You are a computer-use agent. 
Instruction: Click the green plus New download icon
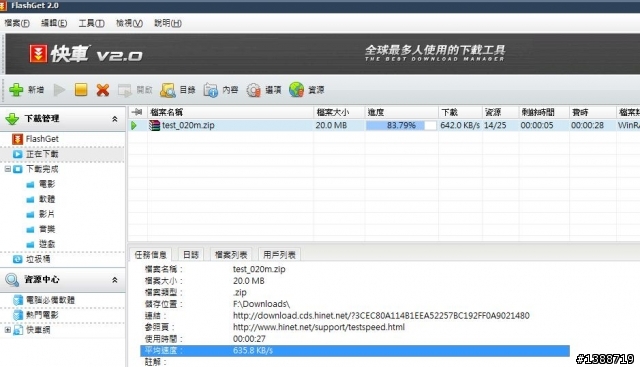16,90
